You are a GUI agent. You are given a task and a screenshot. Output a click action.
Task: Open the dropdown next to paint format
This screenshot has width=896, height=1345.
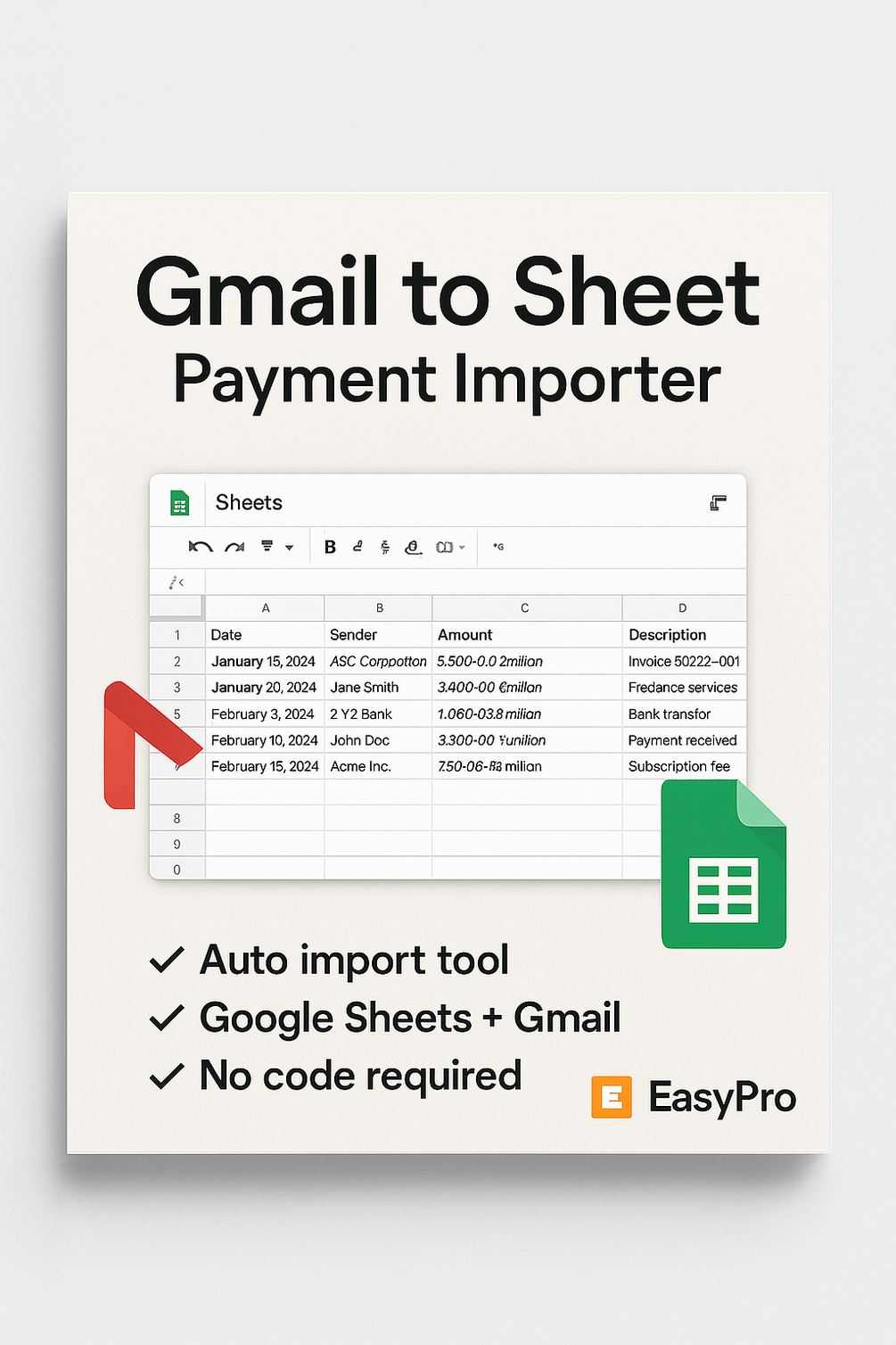click(x=288, y=548)
